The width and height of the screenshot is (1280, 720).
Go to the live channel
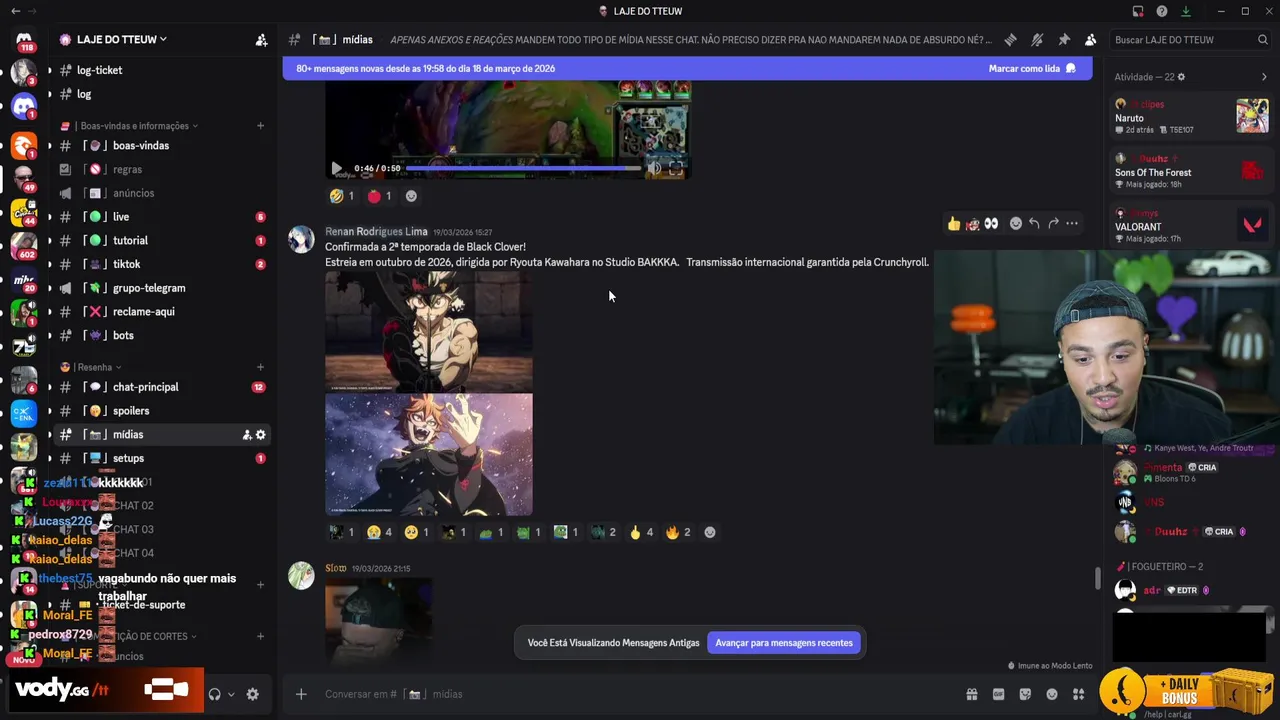click(160, 217)
